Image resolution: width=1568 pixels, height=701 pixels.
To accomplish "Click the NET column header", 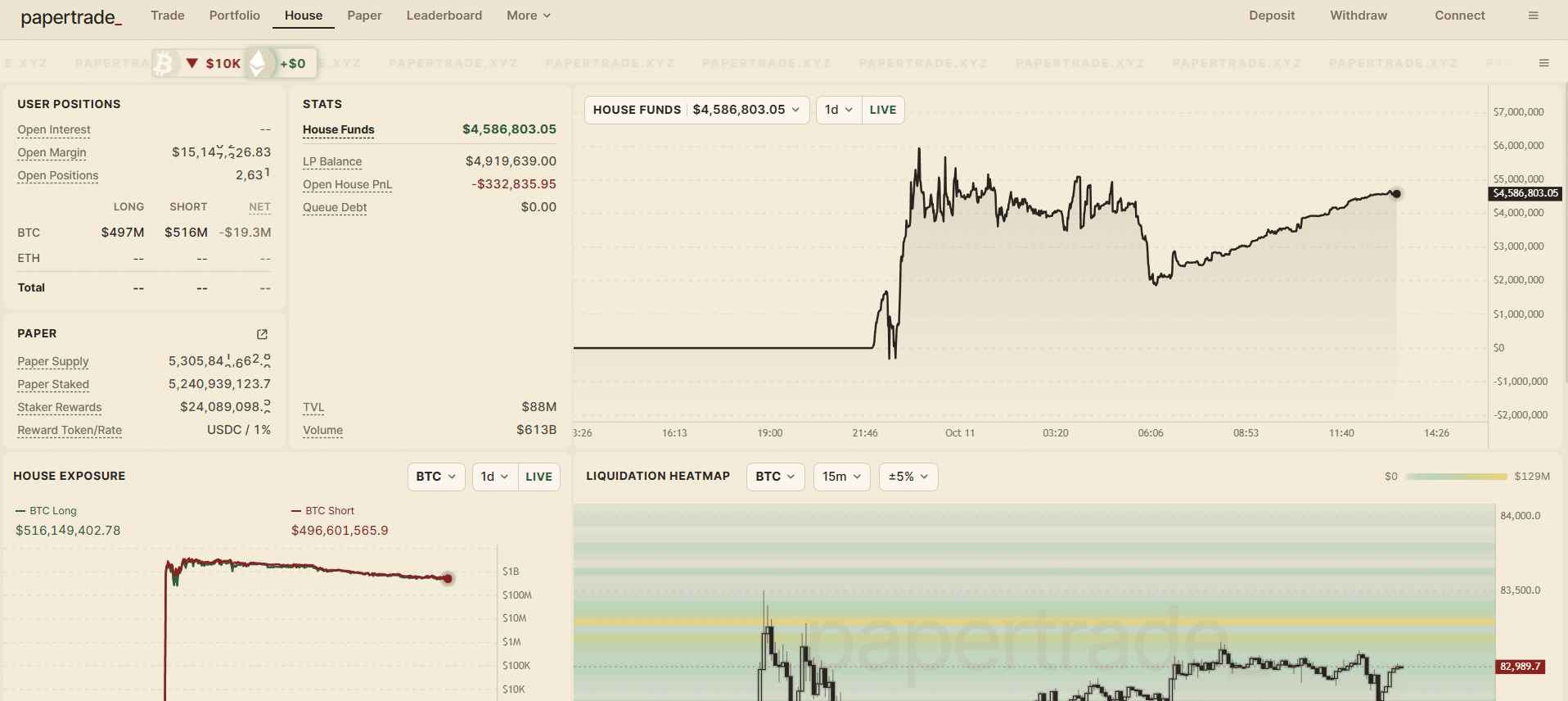I will pos(259,207).
